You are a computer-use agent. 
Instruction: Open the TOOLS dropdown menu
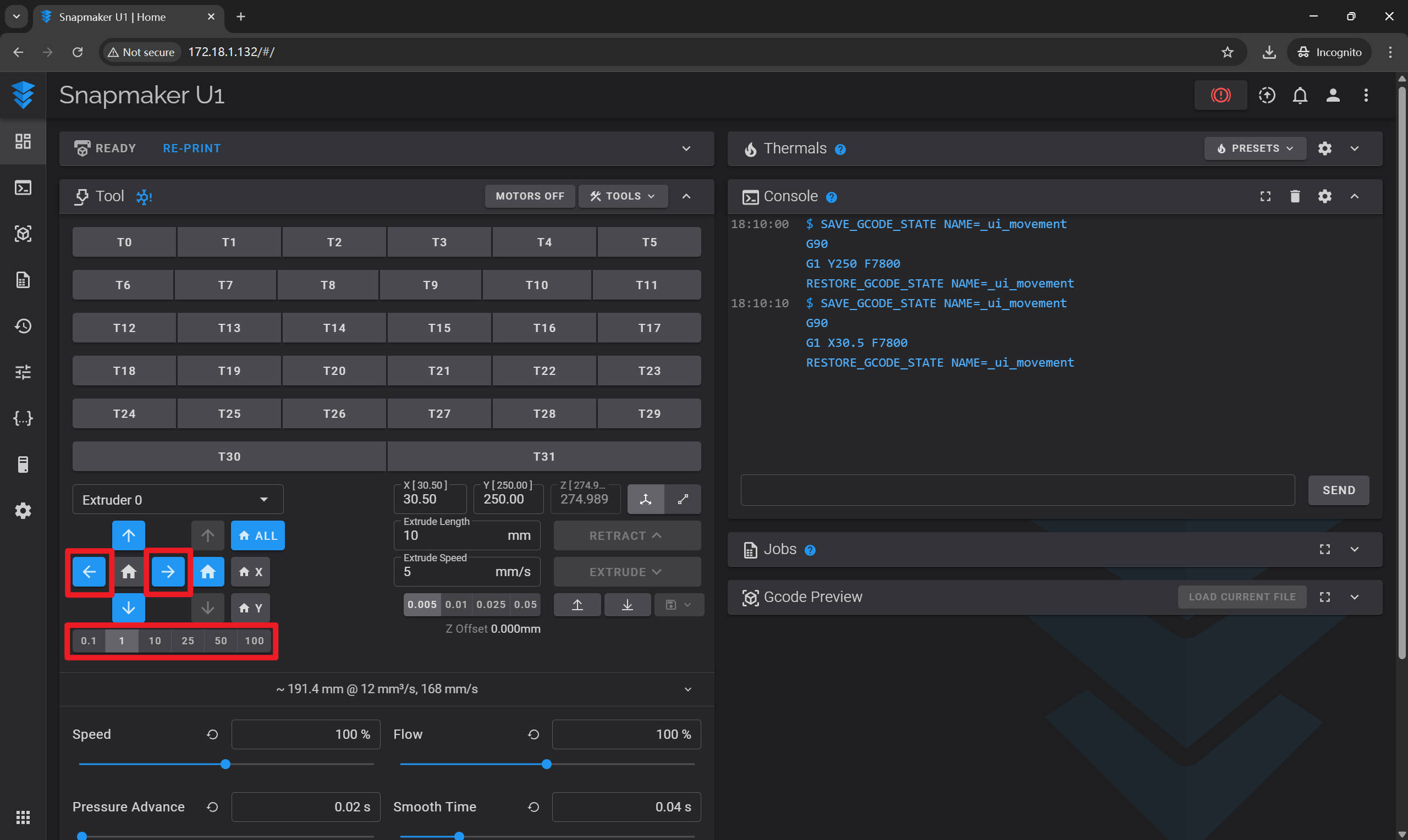(x=622, y=196)
